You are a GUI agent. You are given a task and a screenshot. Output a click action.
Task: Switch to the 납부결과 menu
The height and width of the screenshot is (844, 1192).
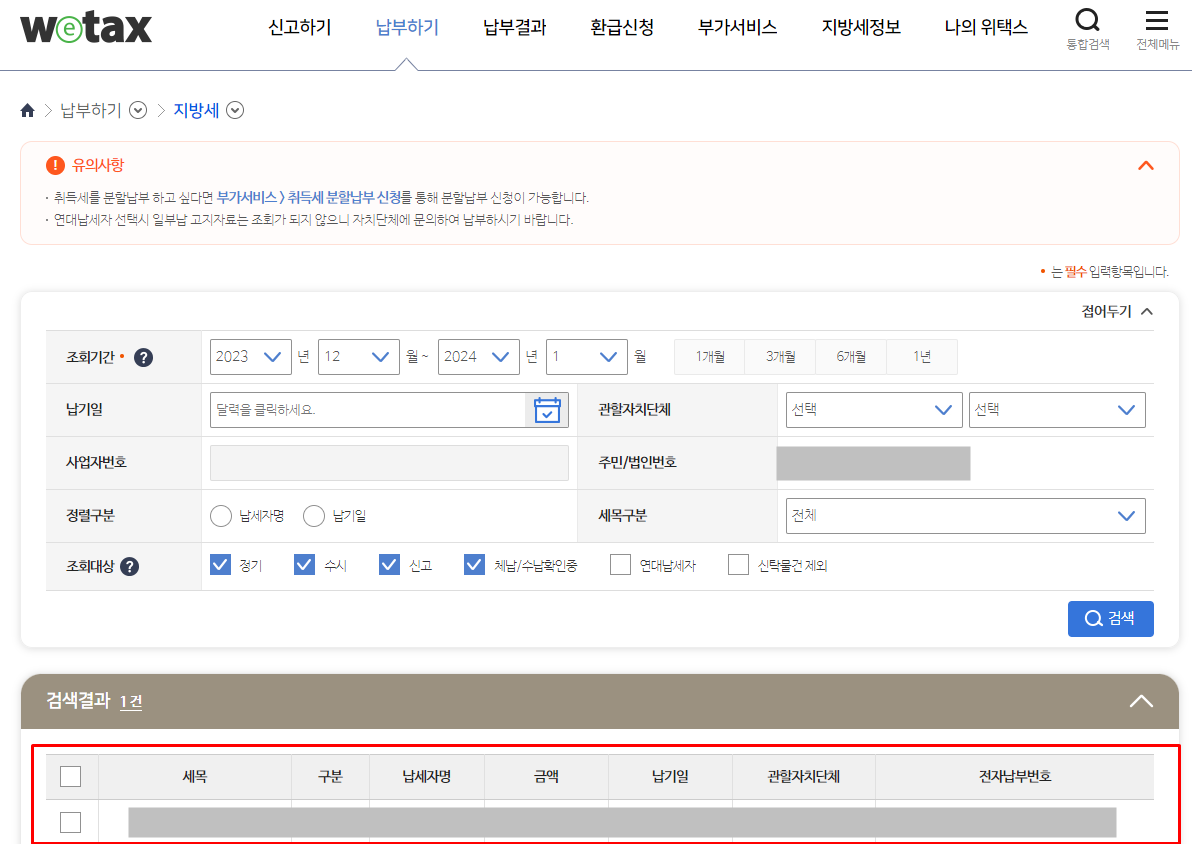(x=513, y=28)
